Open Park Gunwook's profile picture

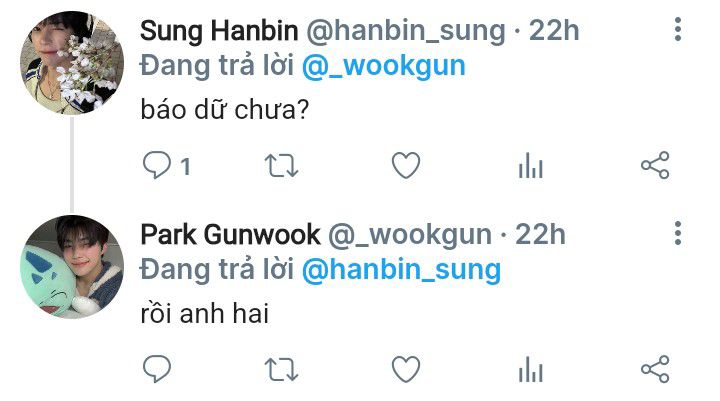(72, 267)
